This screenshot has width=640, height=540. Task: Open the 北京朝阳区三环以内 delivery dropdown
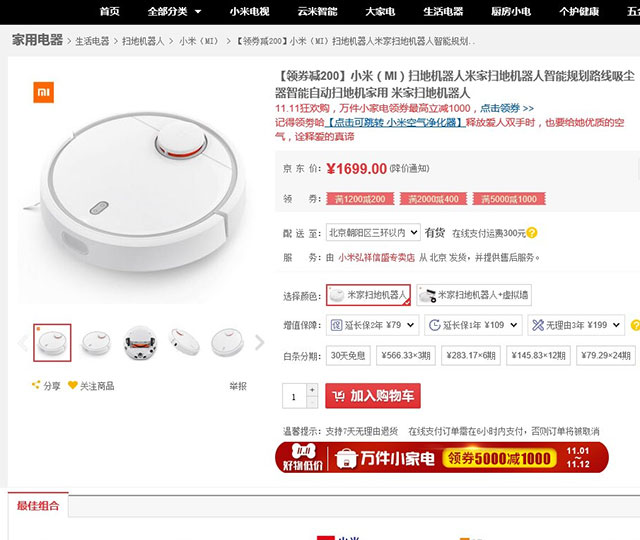tap(373, 233)
